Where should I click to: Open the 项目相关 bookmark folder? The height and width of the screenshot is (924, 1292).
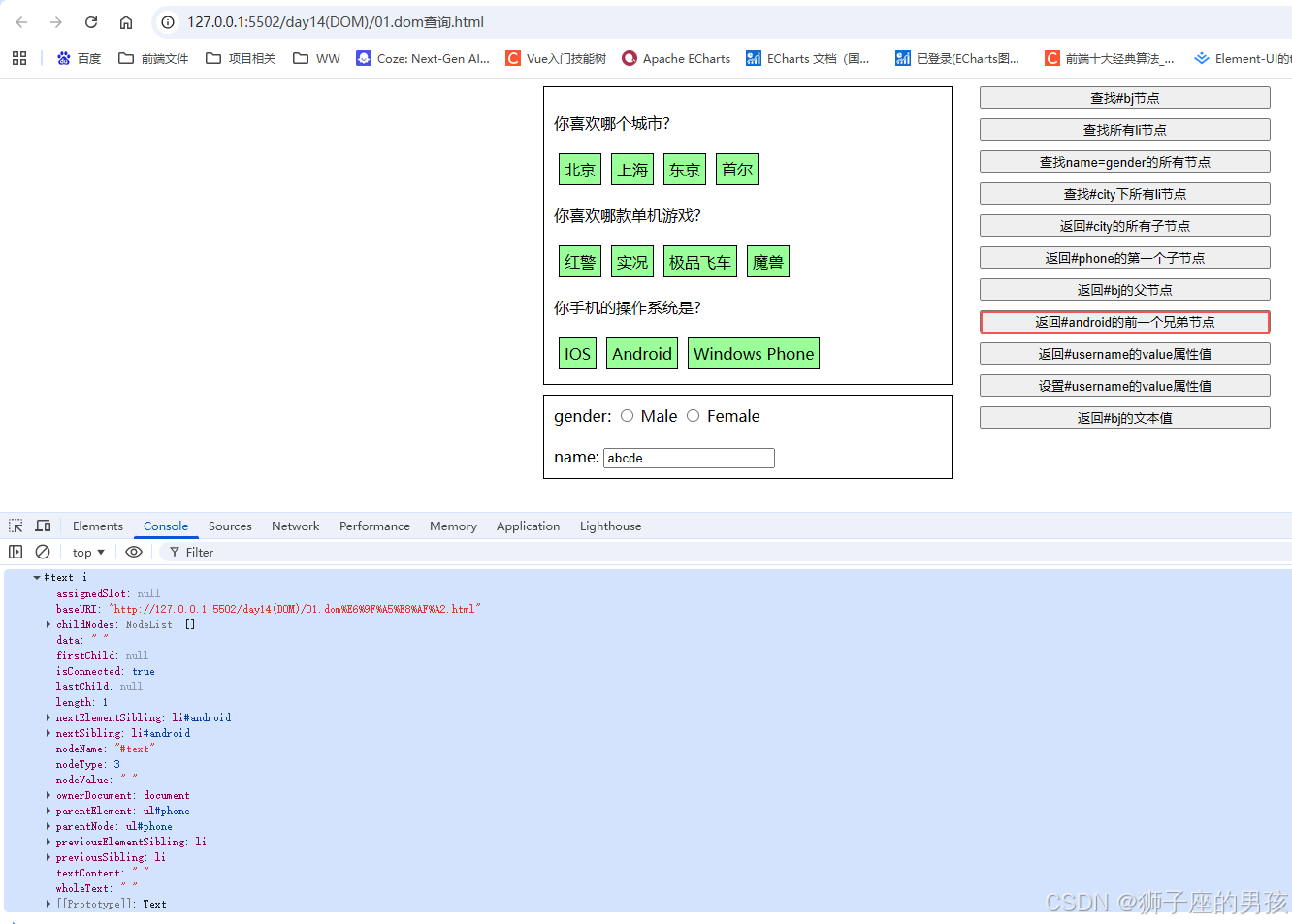[241, 58]
